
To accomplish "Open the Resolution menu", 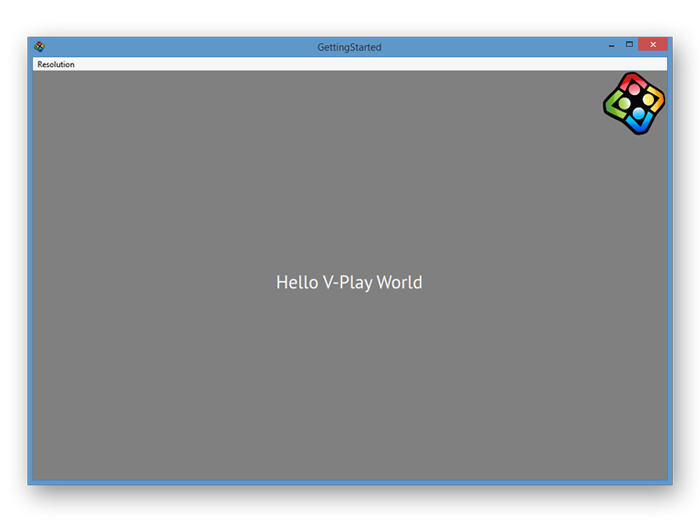I will coord(56,64).
